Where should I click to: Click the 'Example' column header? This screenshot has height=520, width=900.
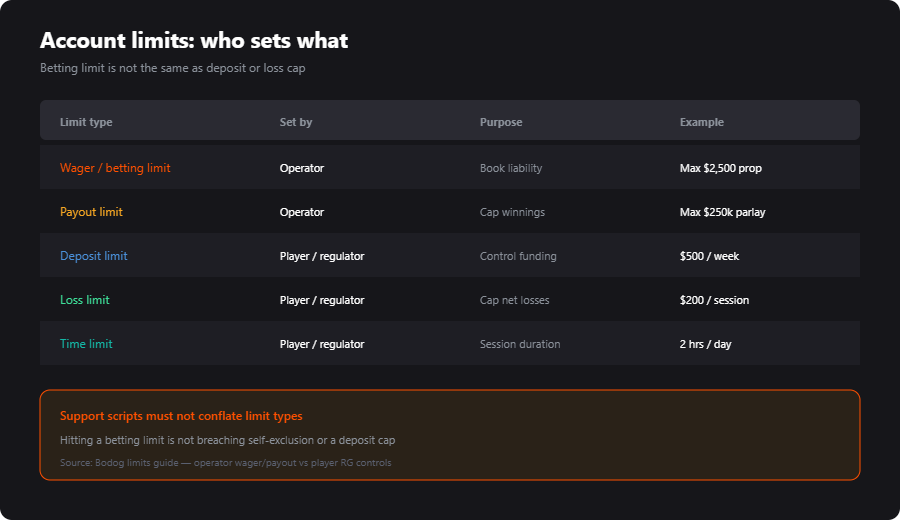coord(701,122)
